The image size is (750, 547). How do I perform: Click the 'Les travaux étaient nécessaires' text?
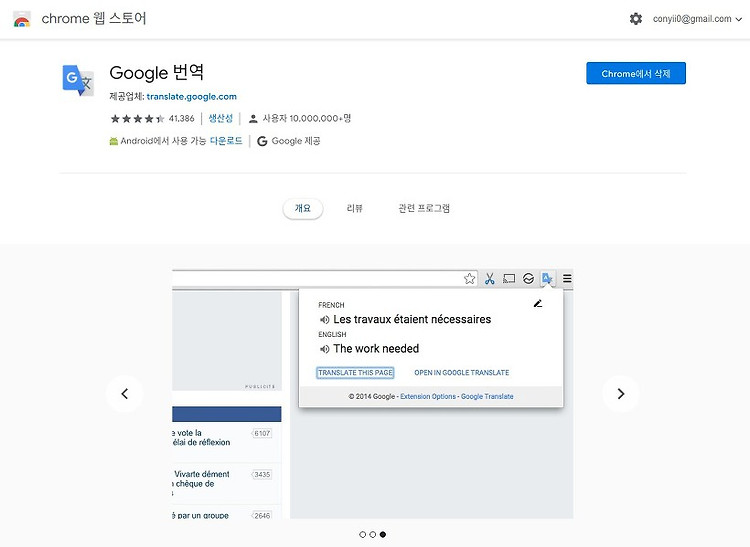tap(412, 319)
